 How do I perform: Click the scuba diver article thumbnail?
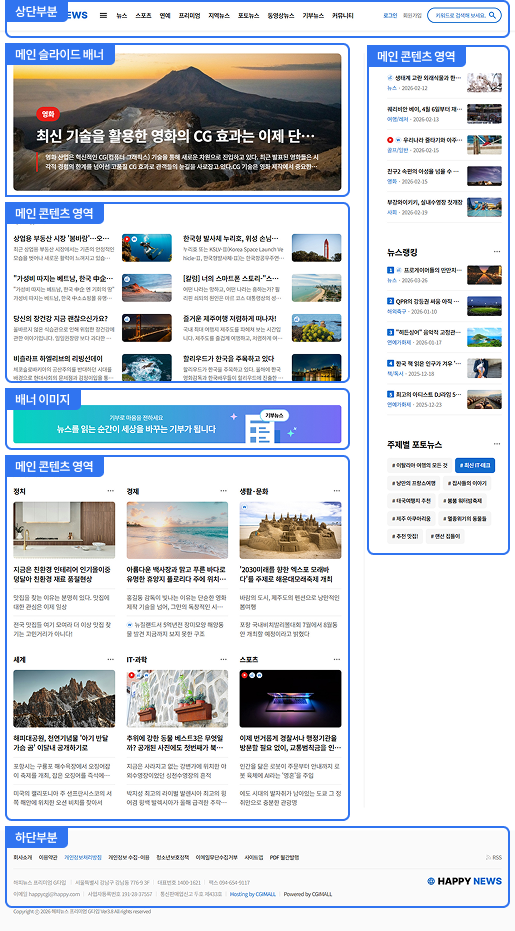[x=147, y=248]
